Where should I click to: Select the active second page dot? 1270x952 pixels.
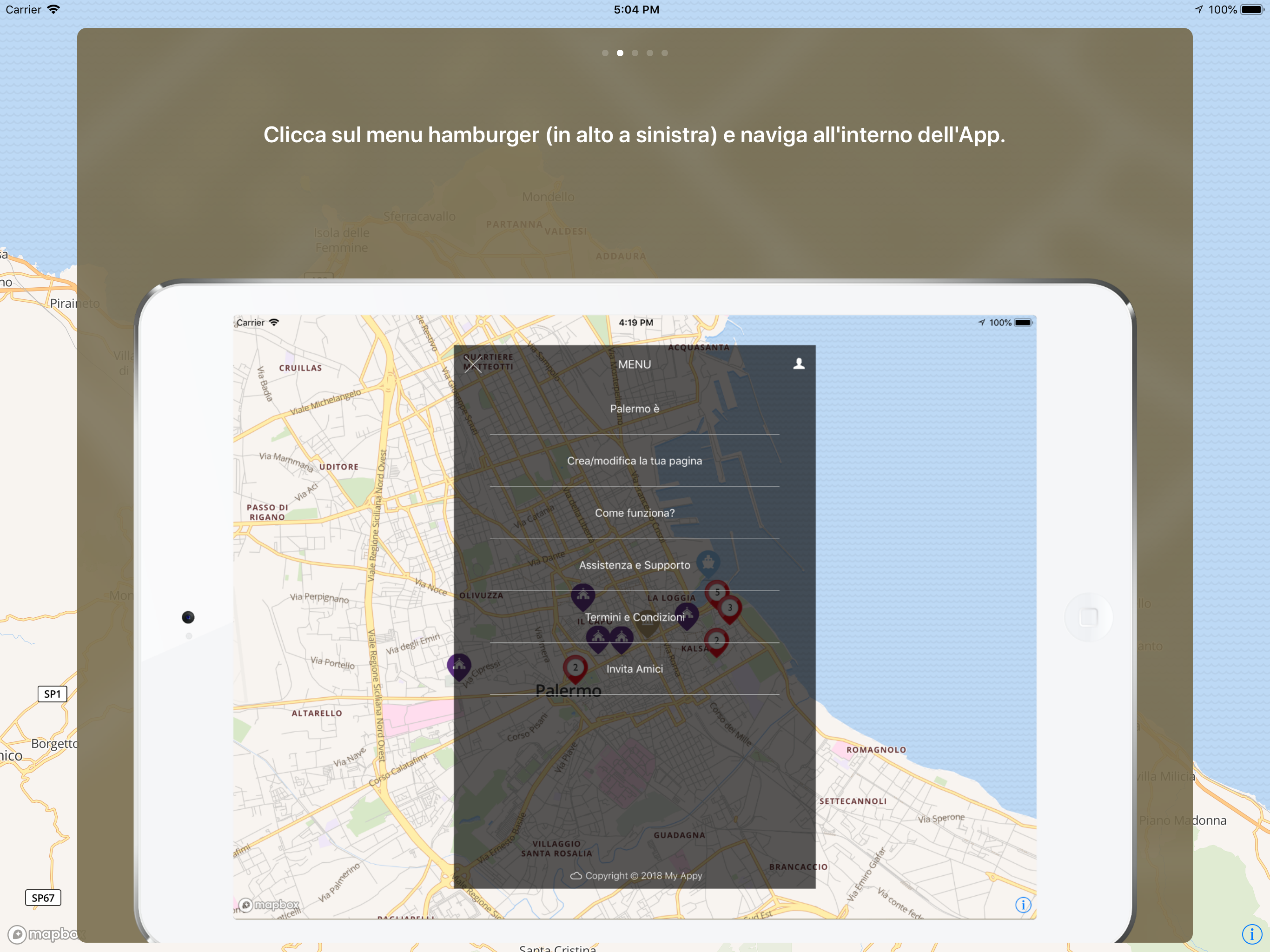(620, 53)
